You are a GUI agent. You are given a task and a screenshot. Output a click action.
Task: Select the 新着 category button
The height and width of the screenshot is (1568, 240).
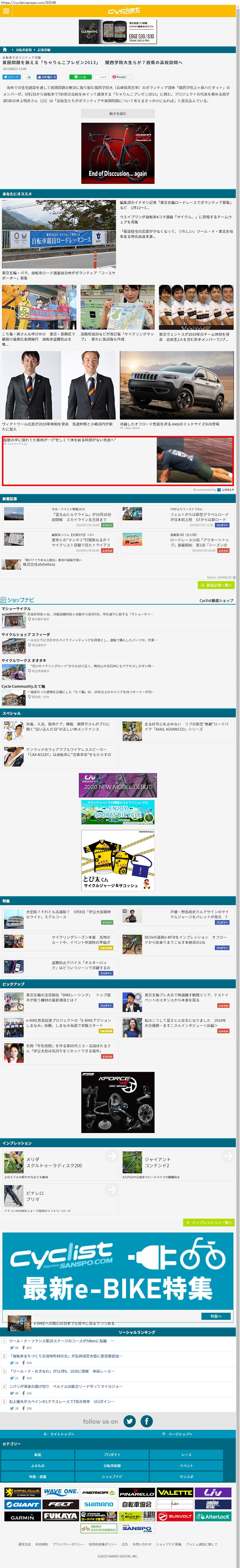38,1455
